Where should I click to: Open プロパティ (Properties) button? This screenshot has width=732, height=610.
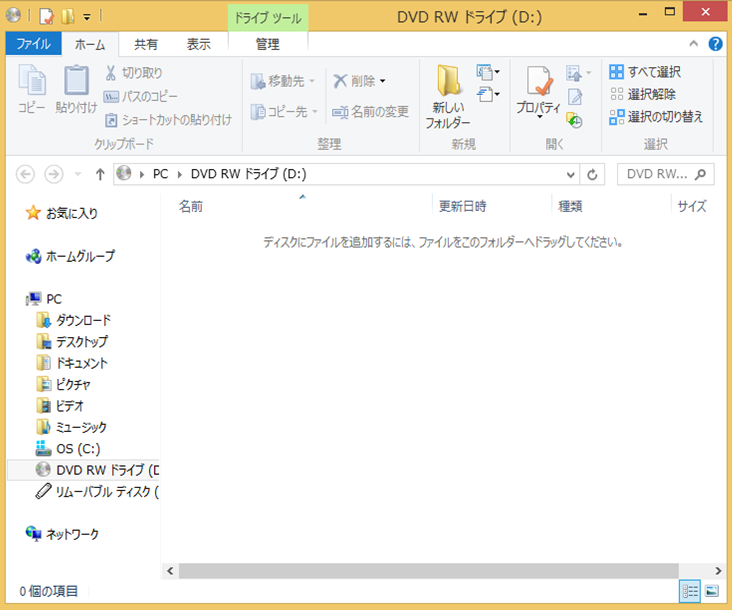(538, 91)
